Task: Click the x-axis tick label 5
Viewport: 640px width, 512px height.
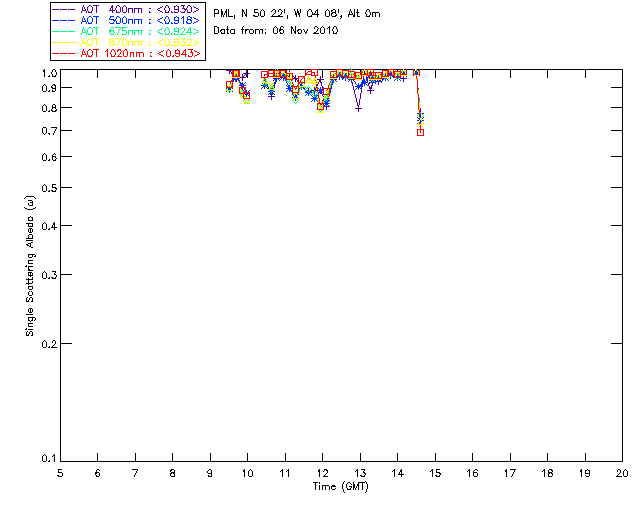Action: 60,472
